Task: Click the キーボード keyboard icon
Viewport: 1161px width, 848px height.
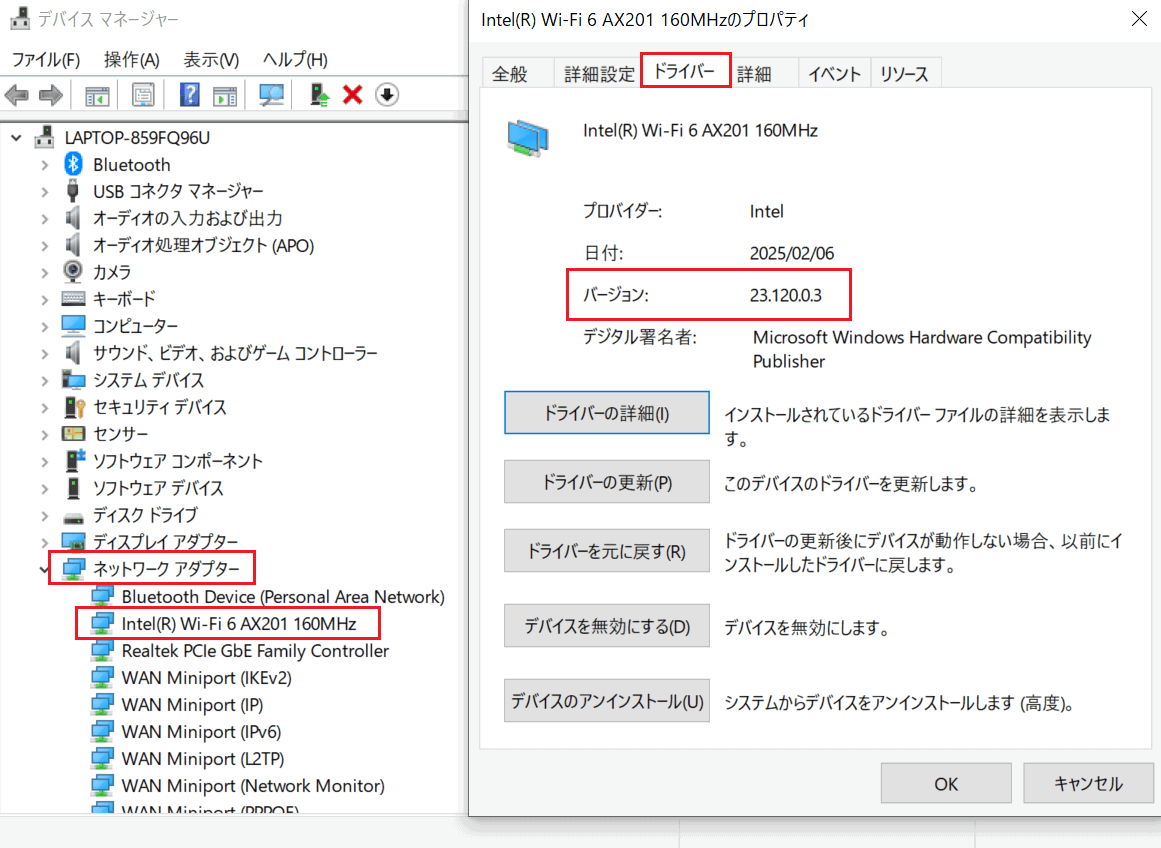Action: tap(73, 298)
